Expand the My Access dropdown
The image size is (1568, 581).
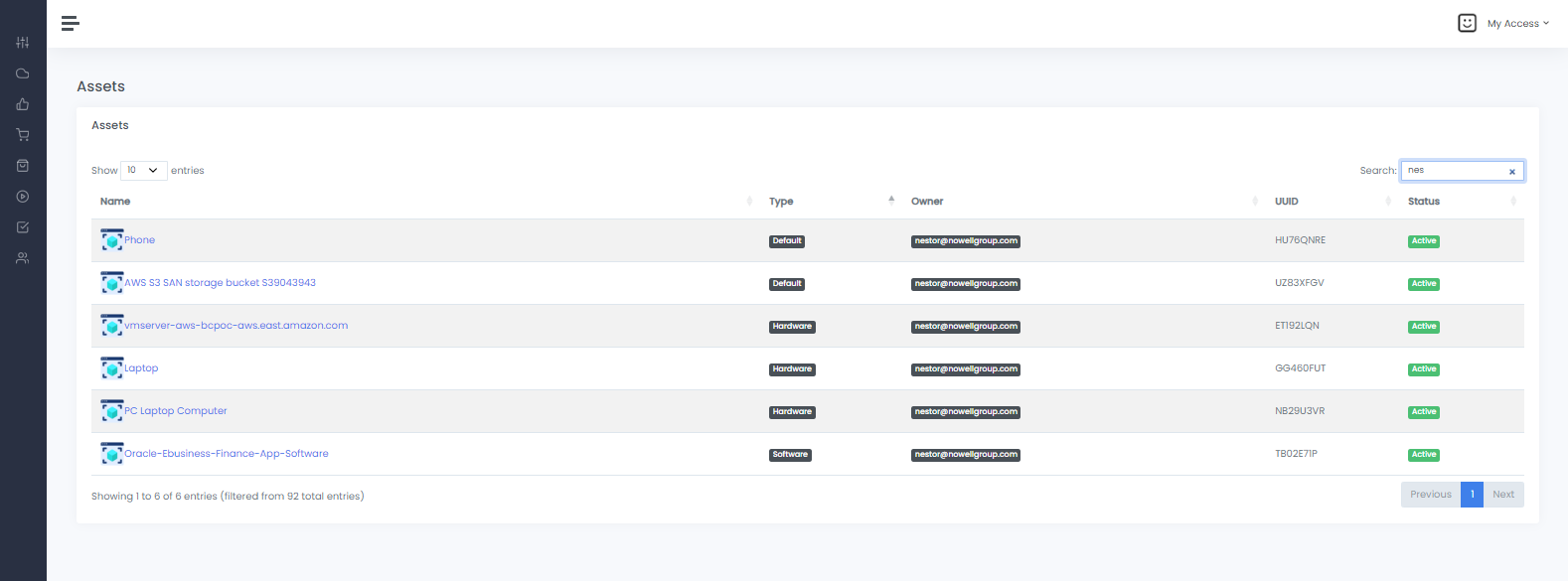[1517, 23]
